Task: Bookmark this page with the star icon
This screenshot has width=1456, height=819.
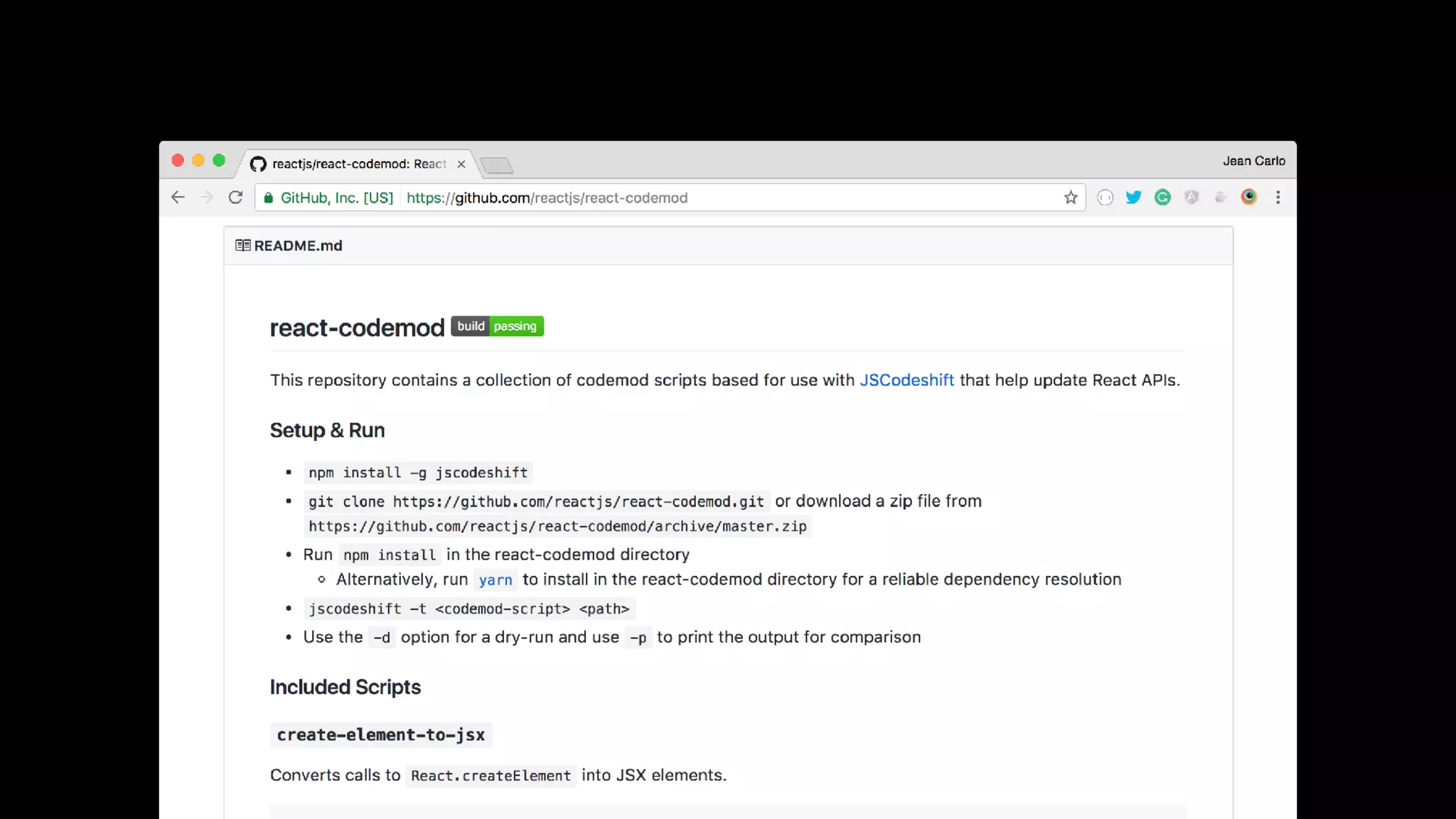Action: click(1071, 198)
